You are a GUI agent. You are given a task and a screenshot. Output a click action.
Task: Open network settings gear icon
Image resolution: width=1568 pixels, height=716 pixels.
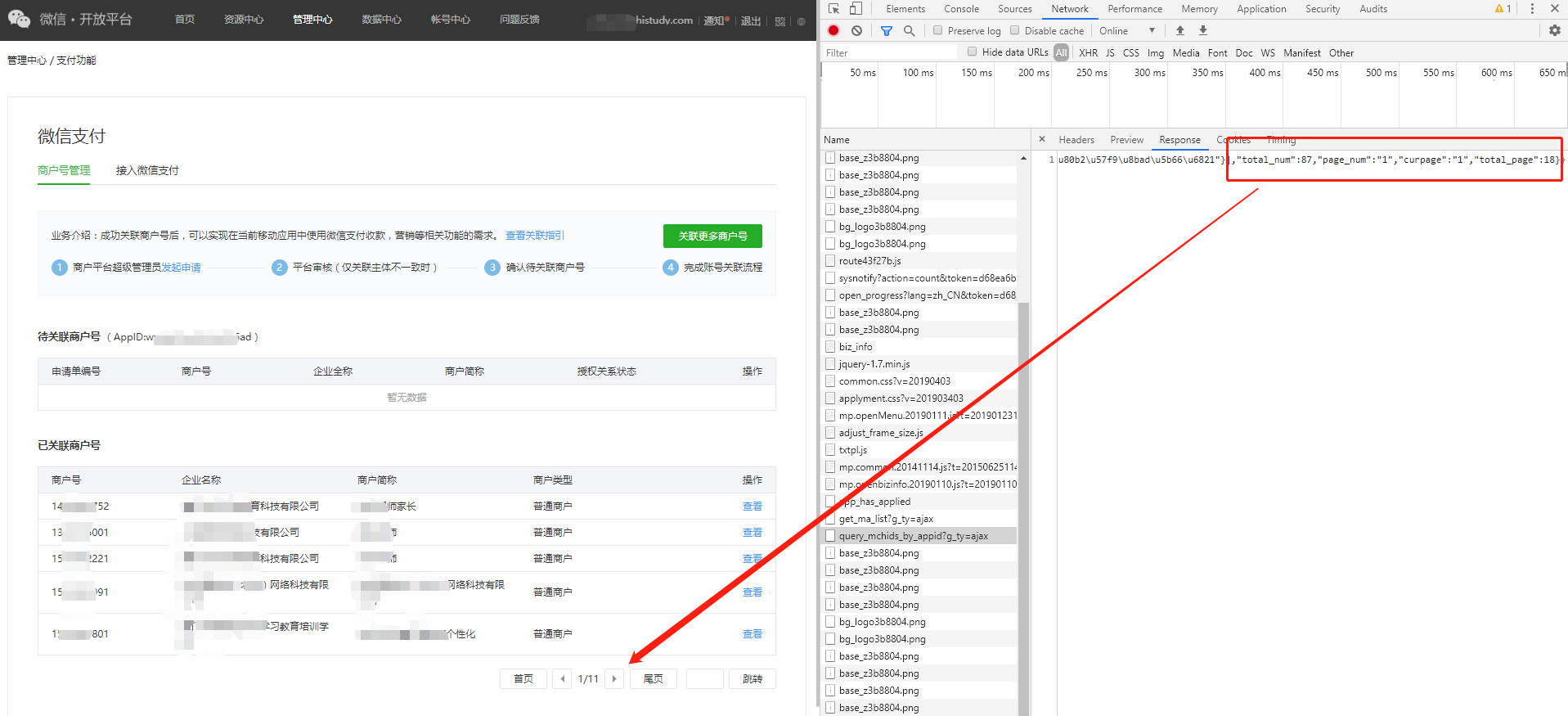pos(1555,31)
